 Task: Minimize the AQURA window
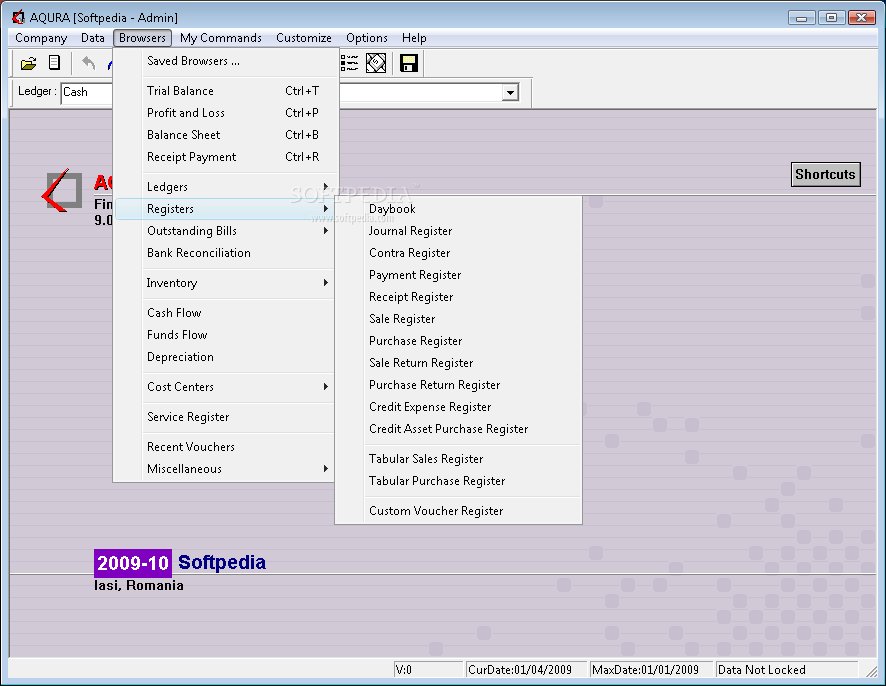[x=802, y=18]
